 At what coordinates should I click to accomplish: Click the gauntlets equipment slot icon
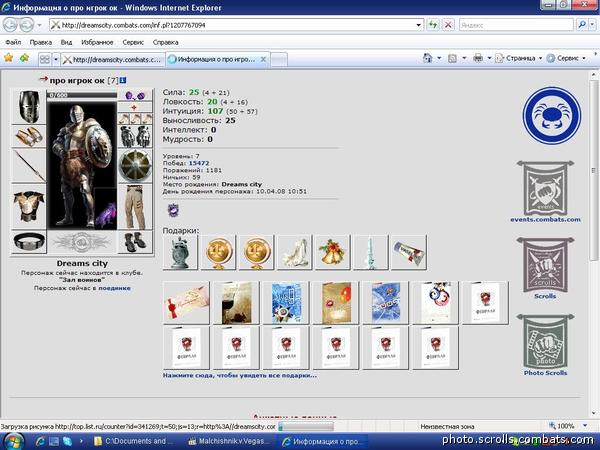[135, 136]
